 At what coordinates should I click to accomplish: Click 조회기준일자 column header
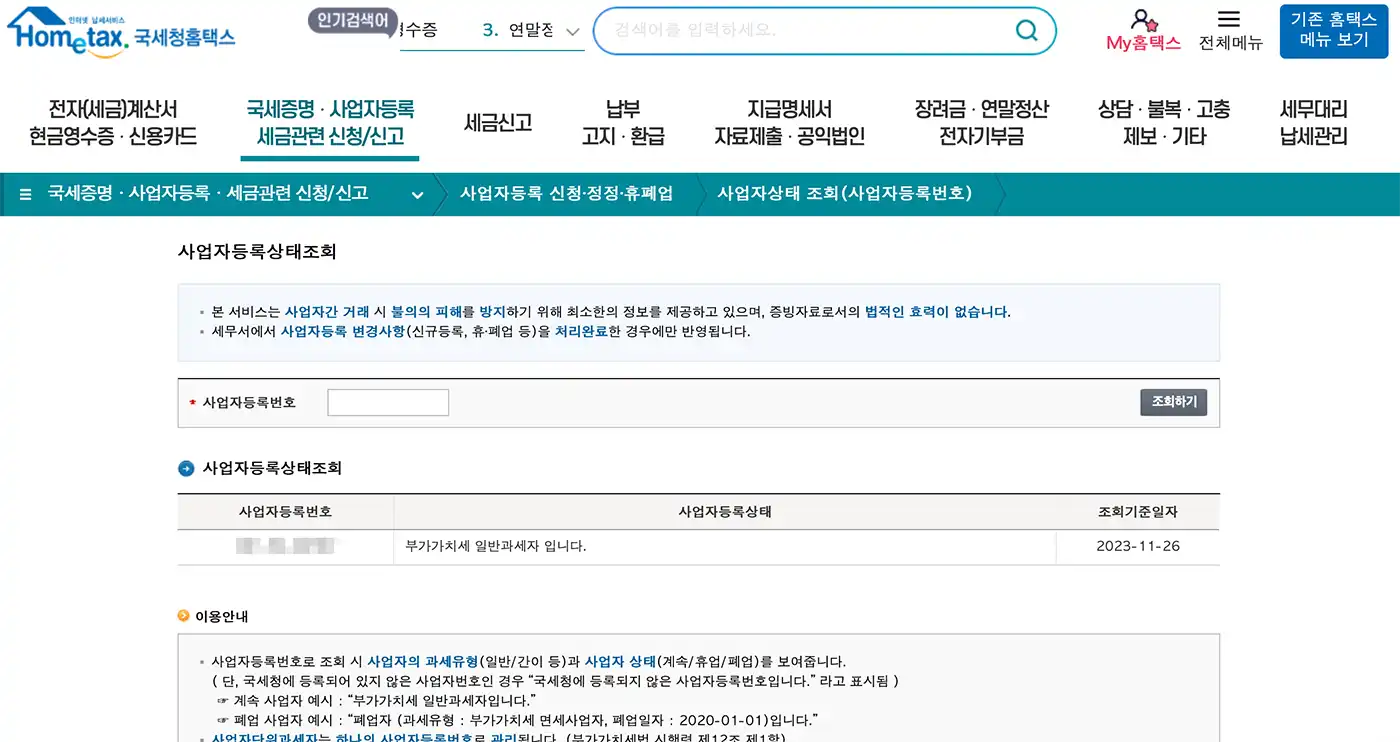1138,512
